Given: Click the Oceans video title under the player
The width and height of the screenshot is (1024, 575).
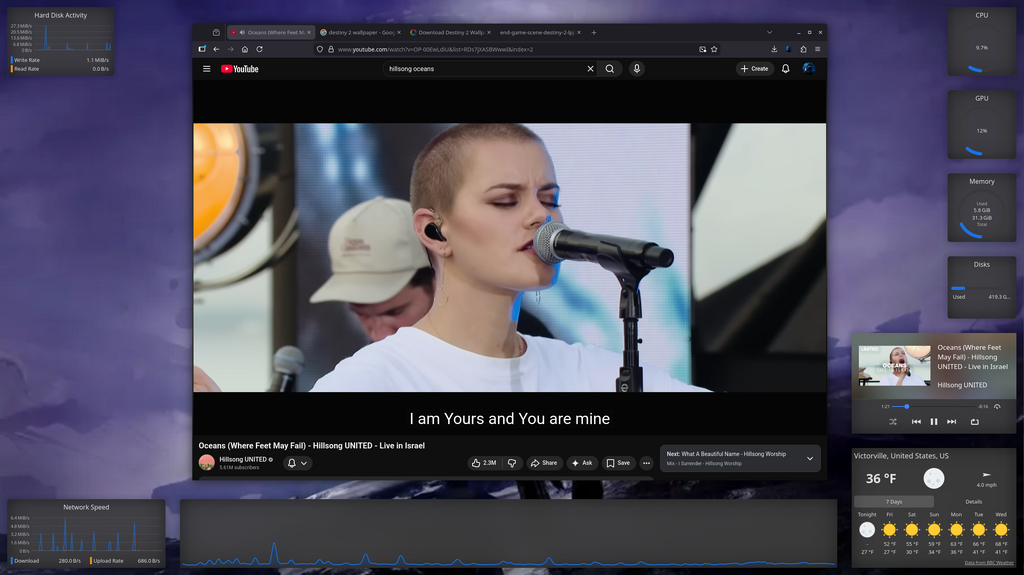Looking at the screenshot, I should pyautogui.click(x=312, y=446).
